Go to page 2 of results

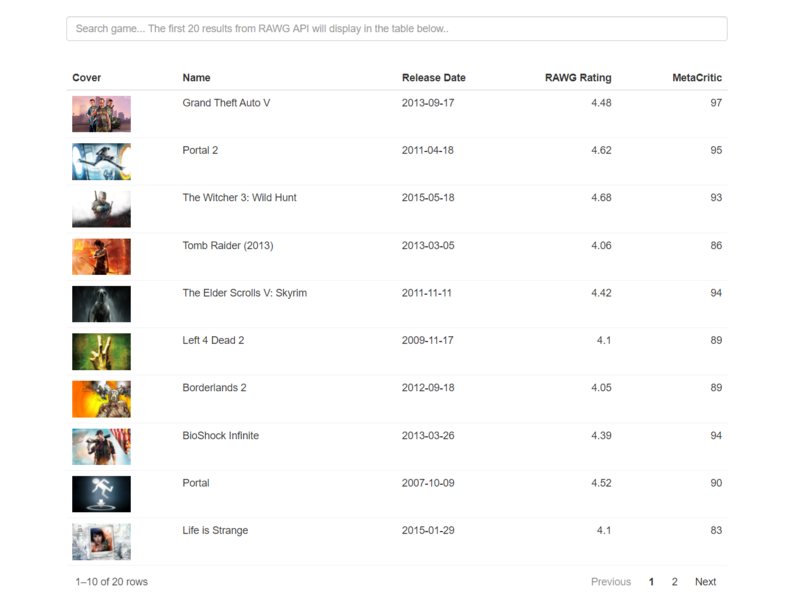tap(674, 582)
